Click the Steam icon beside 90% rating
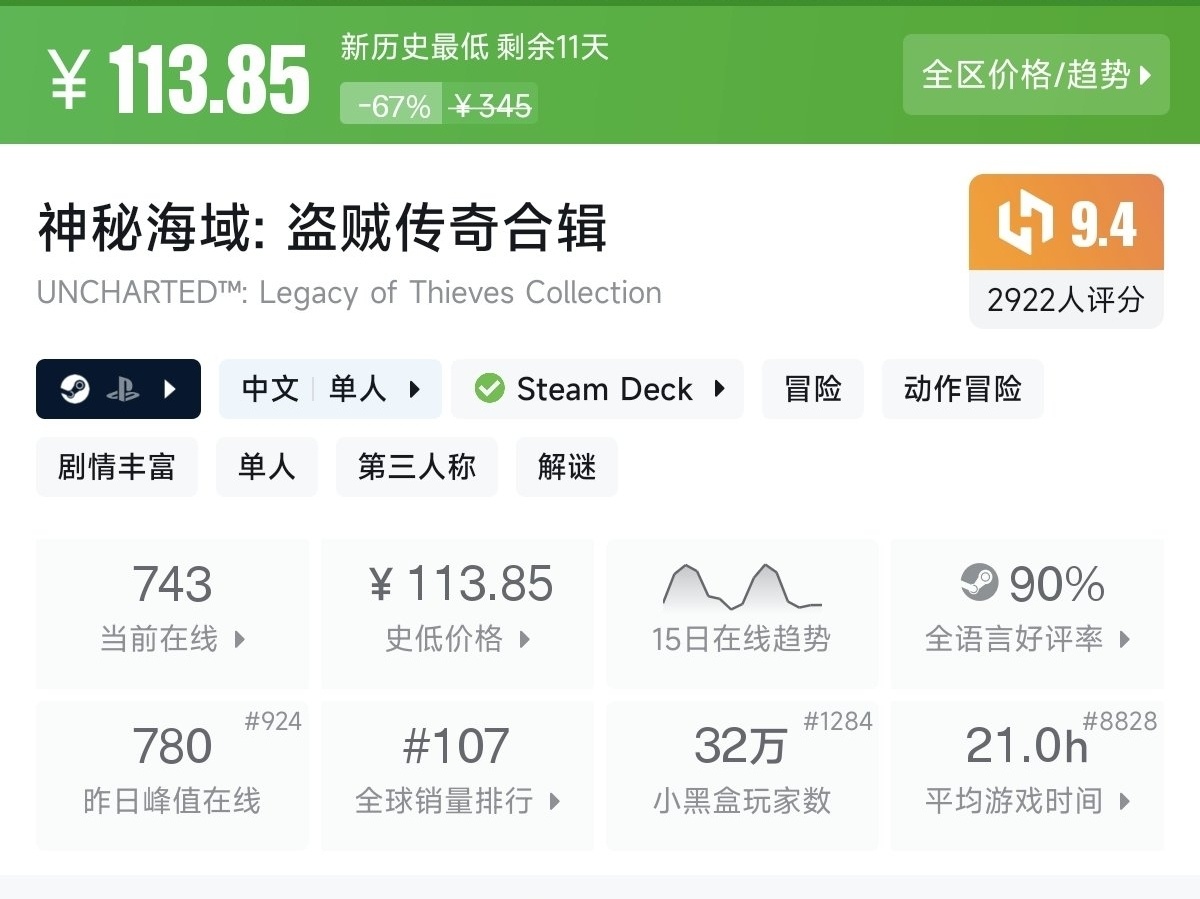Image resolution: width=1200 pixels, height=899 pixels. [979, 583]
